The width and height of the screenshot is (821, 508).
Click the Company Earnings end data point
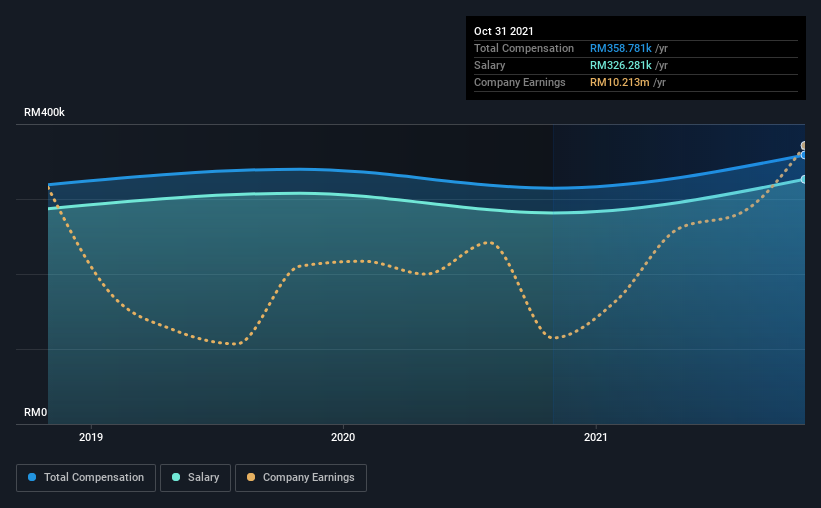pos(803,146)
